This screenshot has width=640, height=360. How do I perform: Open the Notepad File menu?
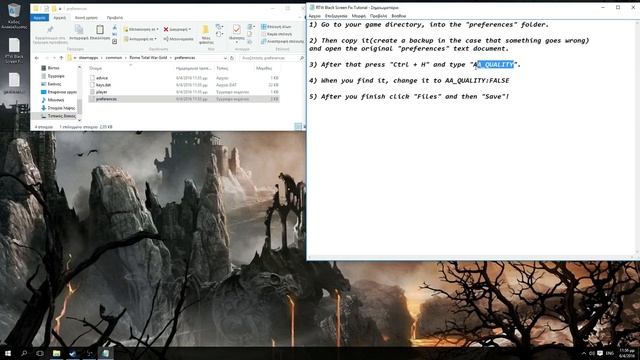315,16
